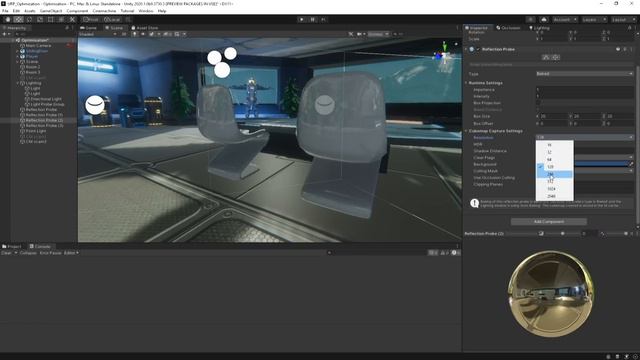640x360 pixels.
Task: Select the Rect transform tool
Action: (x=51, y=19)
